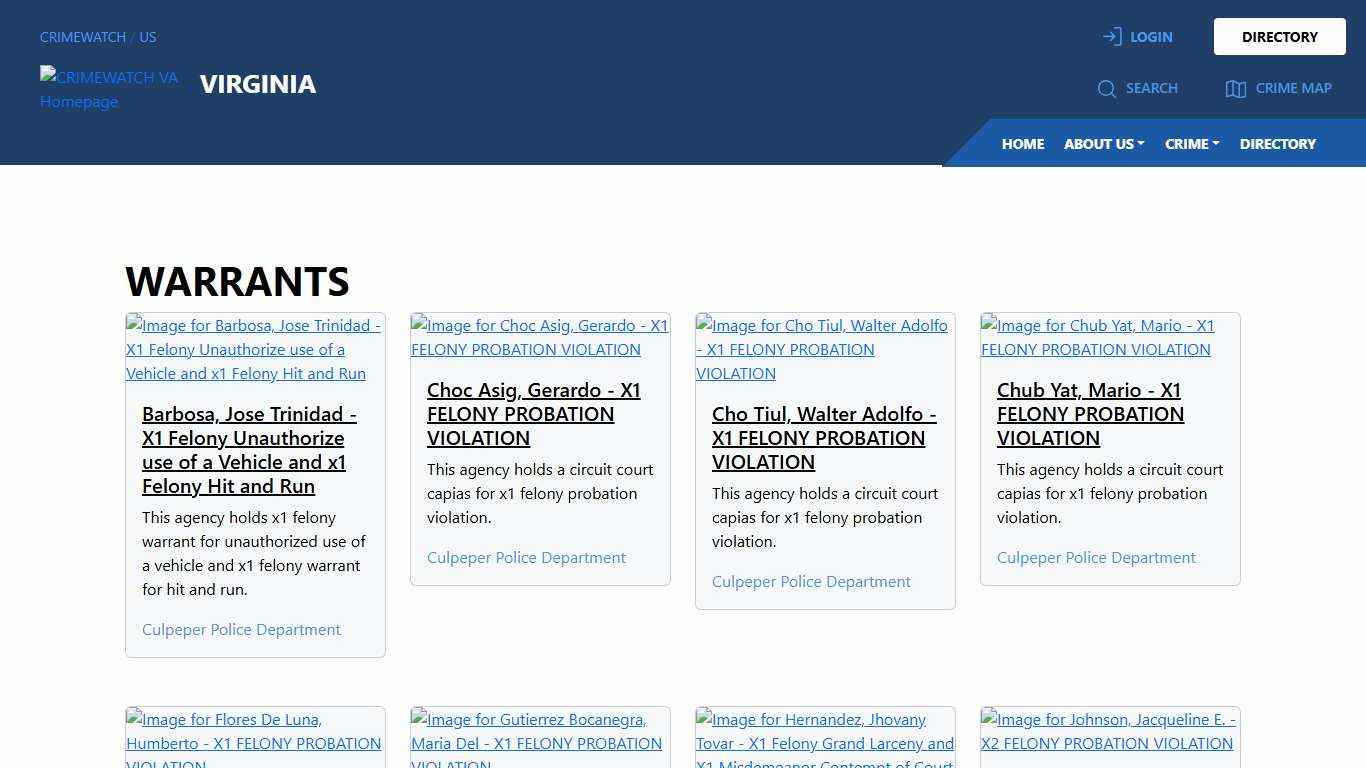Click the US breadcrumb link
Image resolution: width=1366 pixels, height=768 pixels.
point(147,37)
